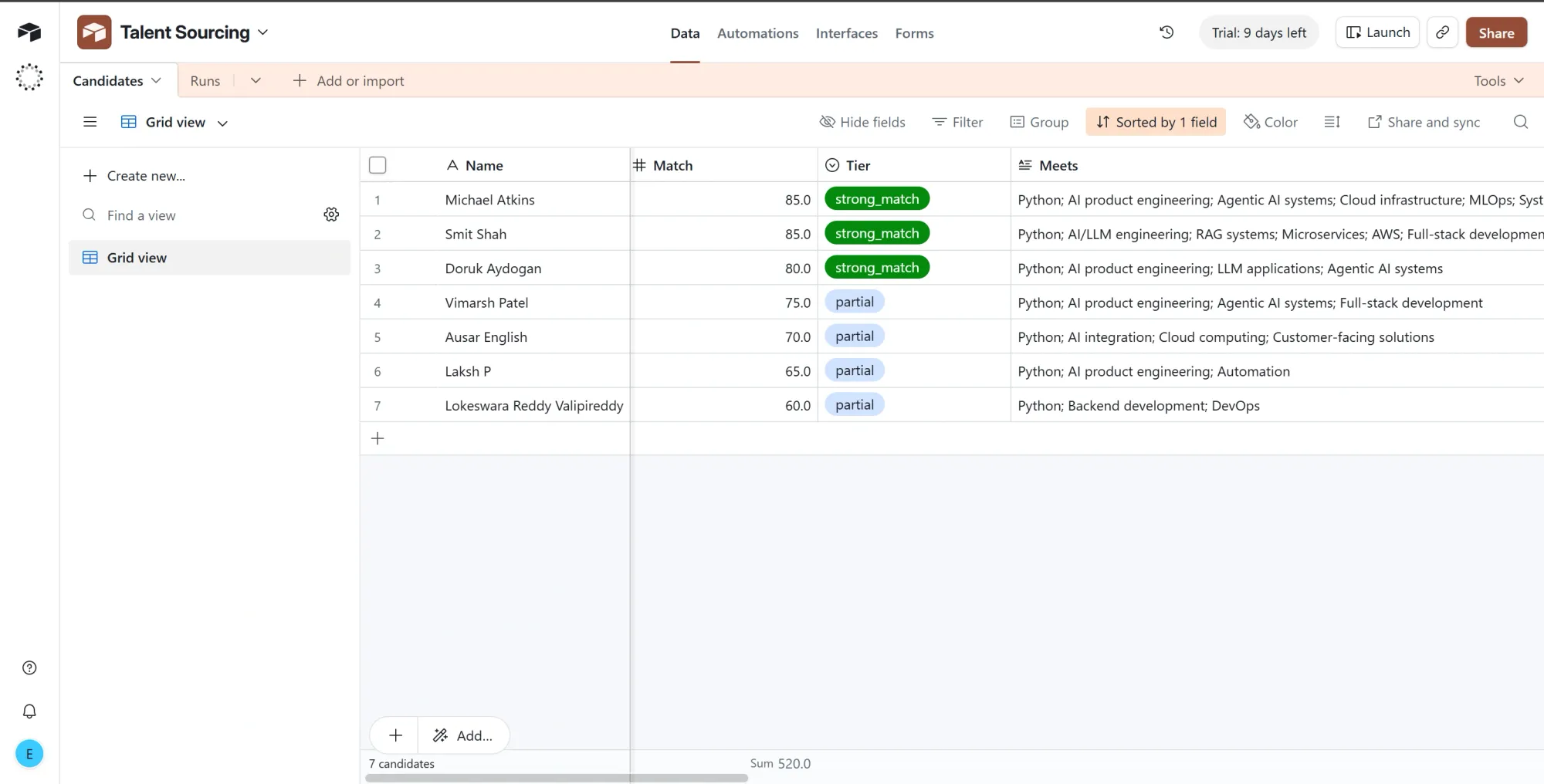Viewport: 1544px width, 784px height.
Task: Select Grid view in the sidebar
Action: click(x=210, y=257)
